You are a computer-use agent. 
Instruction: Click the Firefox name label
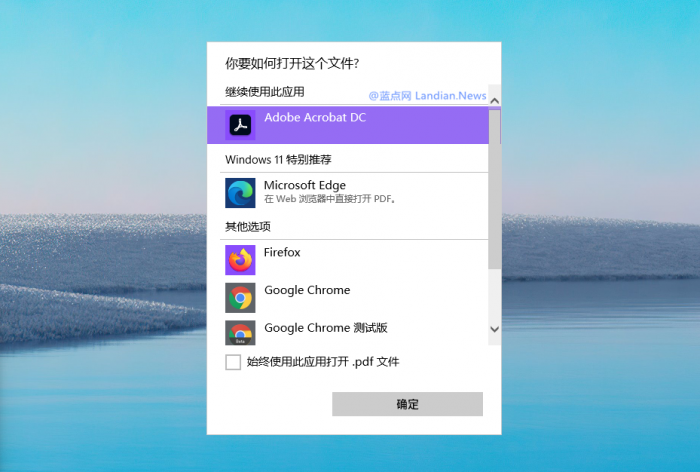282,252
